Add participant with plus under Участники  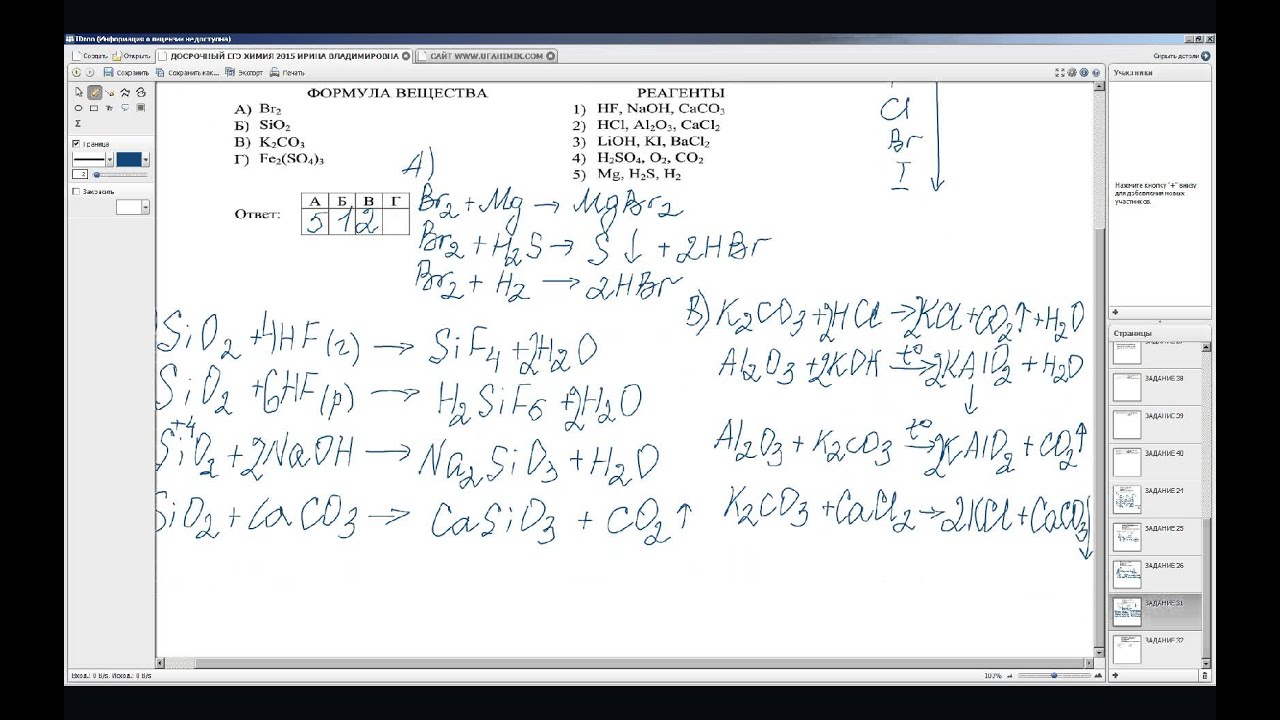(1116, 312)
